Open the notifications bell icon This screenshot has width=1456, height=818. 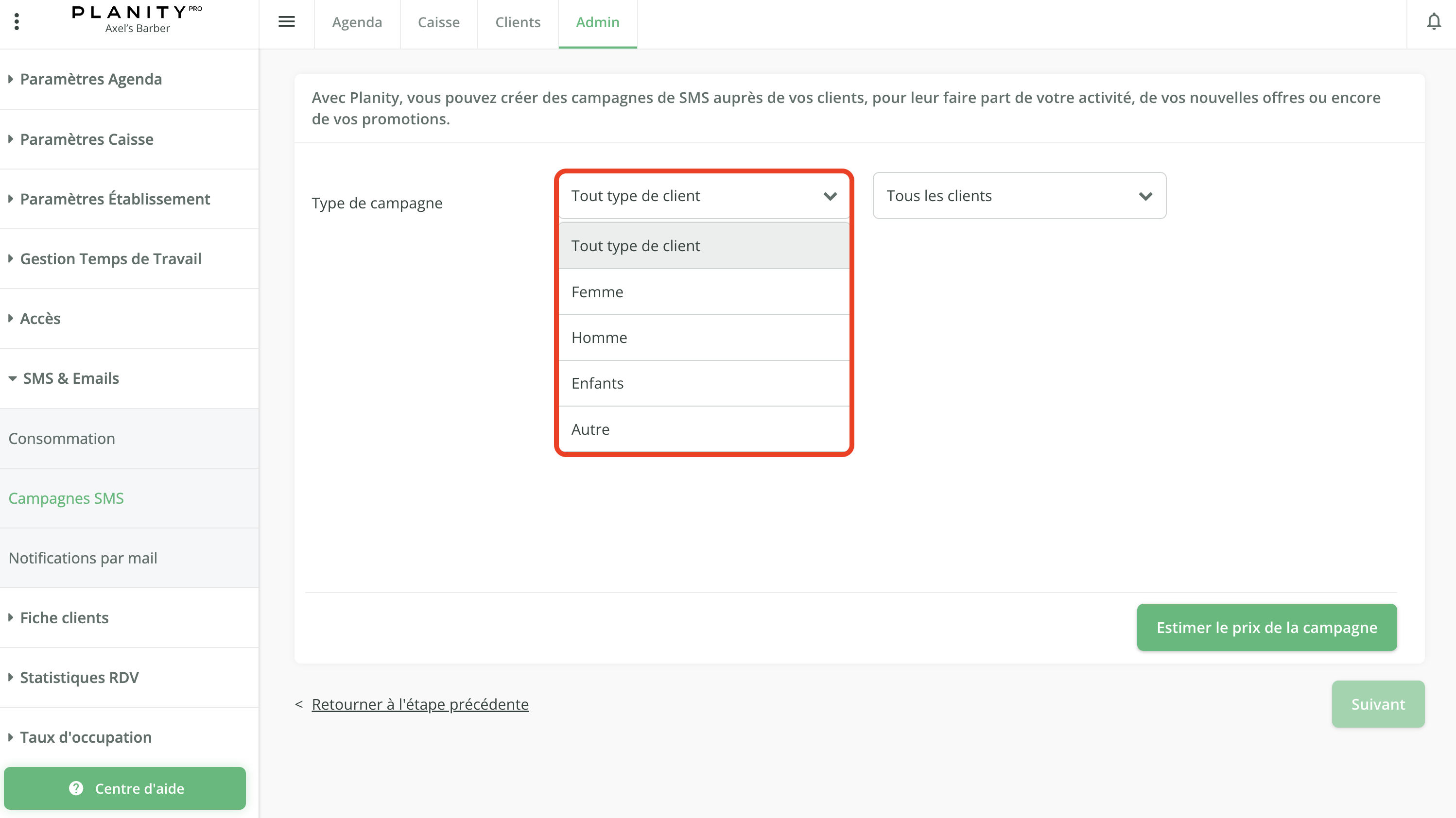click(x=1433, y=22)
